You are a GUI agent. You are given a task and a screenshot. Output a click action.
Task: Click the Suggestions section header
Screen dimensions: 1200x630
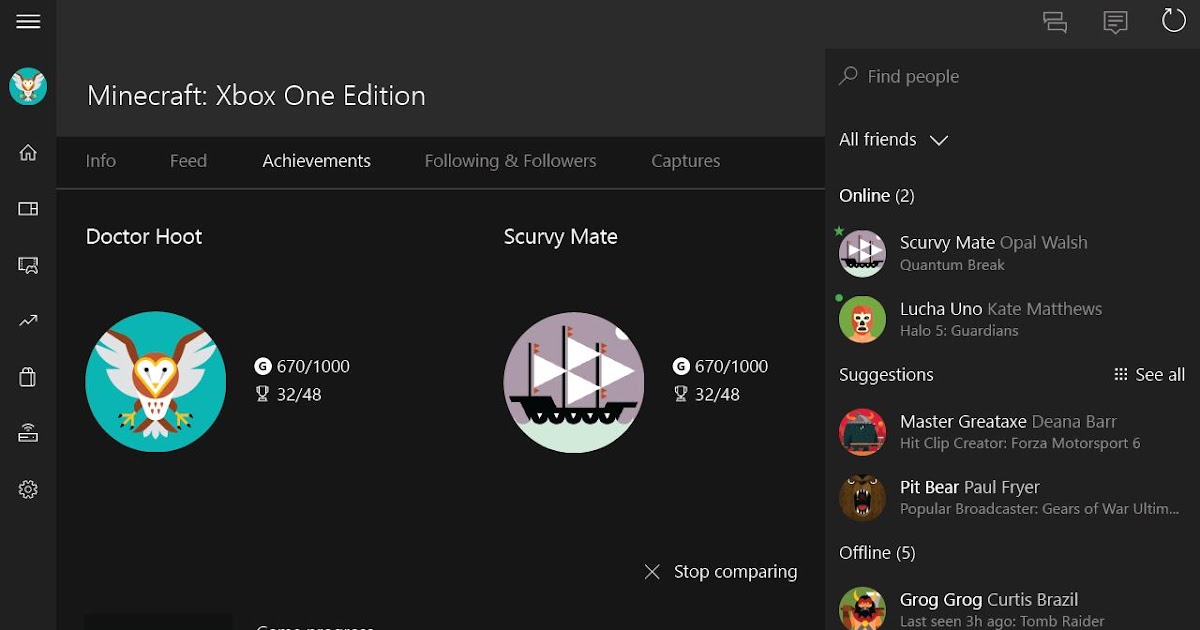coord(886,375)
